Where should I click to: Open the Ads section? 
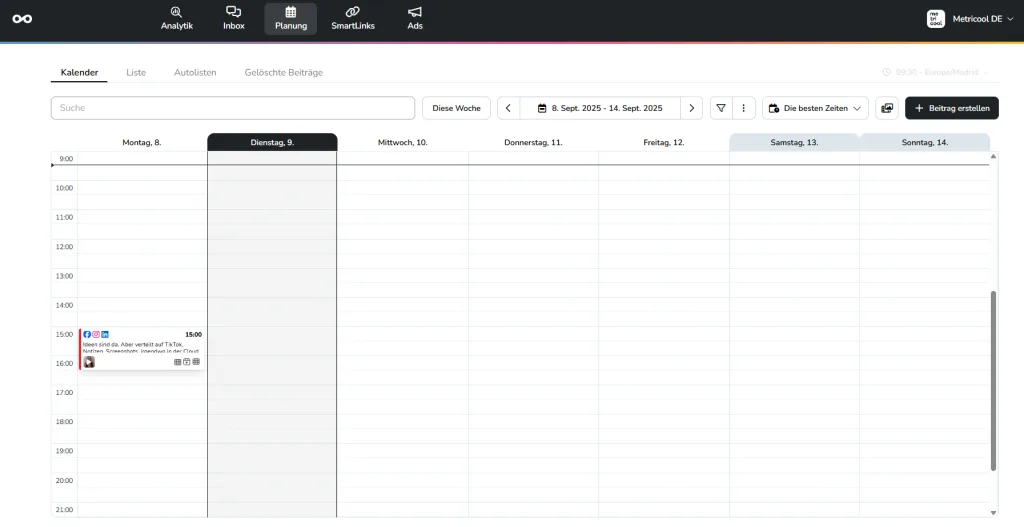click(415, 18)
